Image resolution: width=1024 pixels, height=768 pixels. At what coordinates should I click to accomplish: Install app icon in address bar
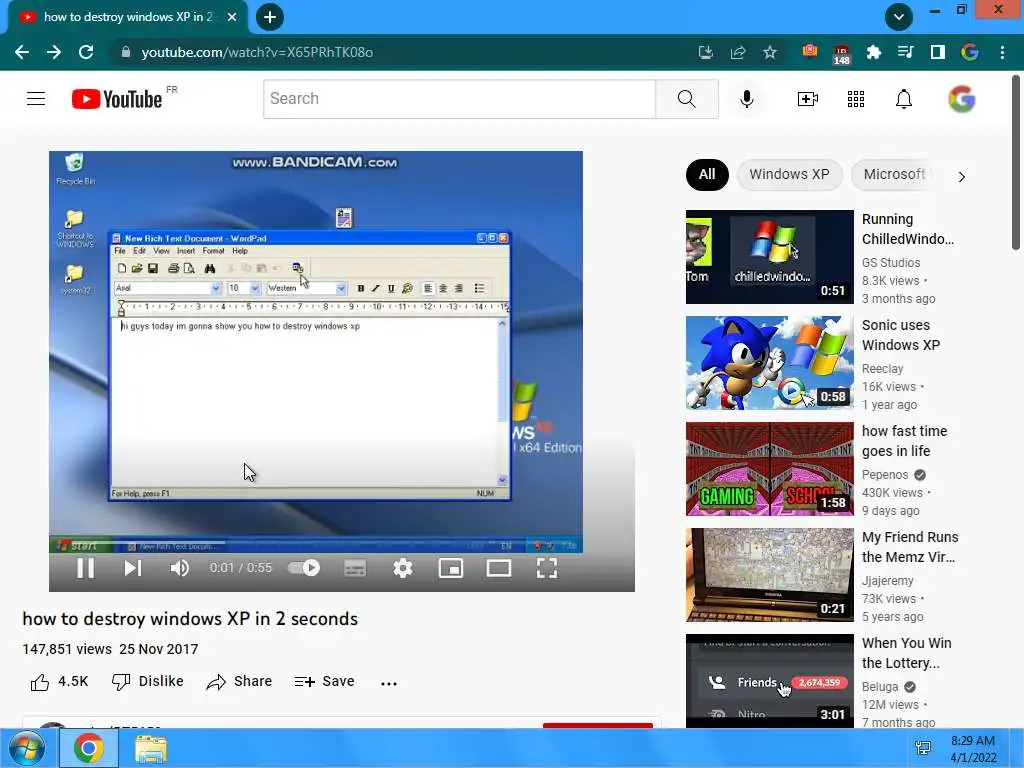(706, 52)
